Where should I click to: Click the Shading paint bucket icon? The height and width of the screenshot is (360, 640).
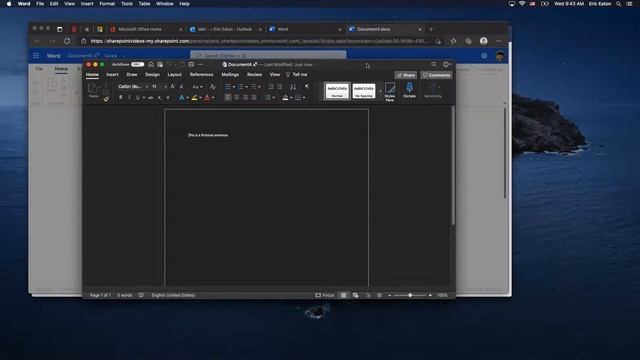point(285,98)
